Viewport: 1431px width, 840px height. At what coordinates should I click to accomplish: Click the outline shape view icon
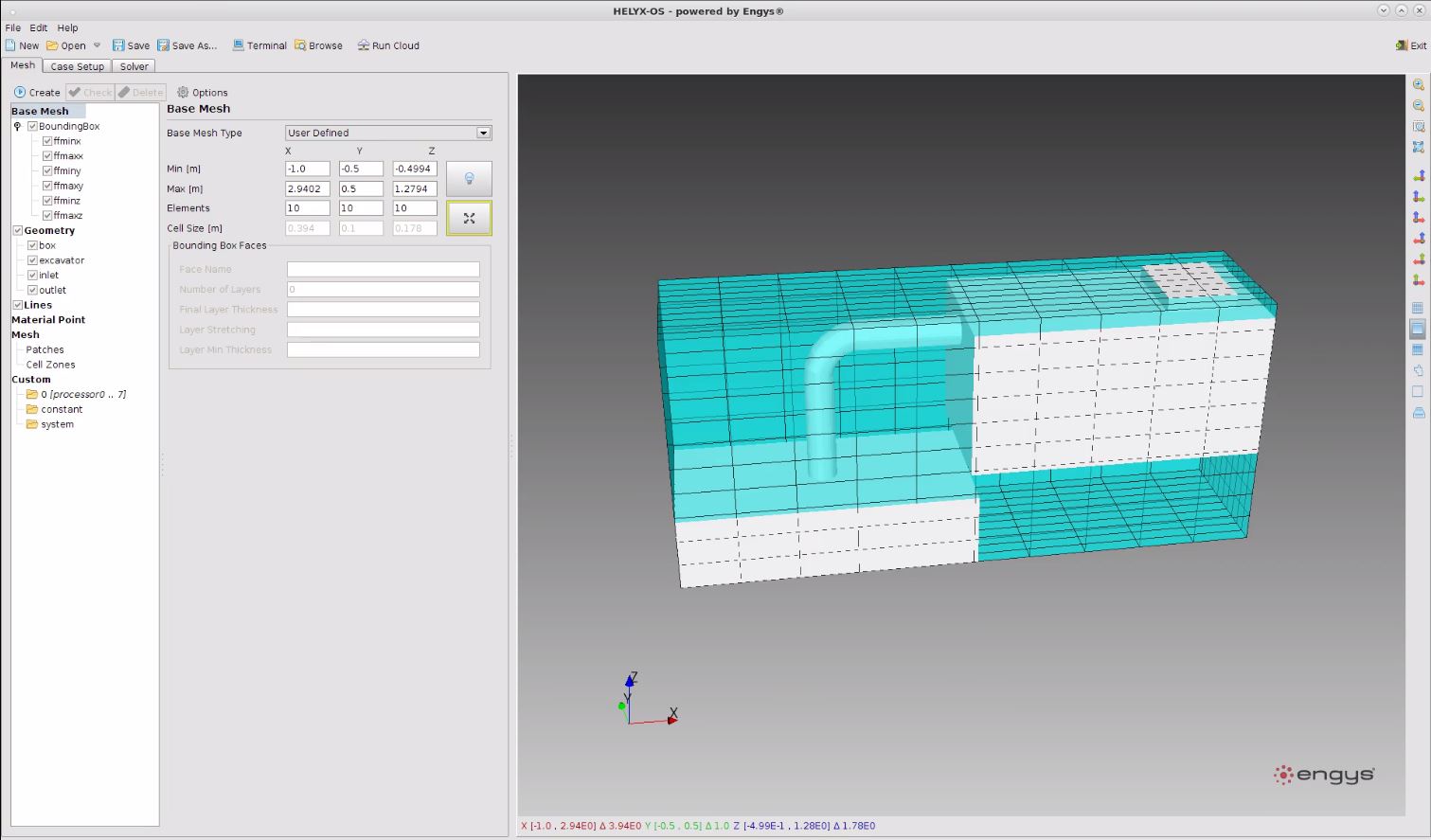point(1418,370)
